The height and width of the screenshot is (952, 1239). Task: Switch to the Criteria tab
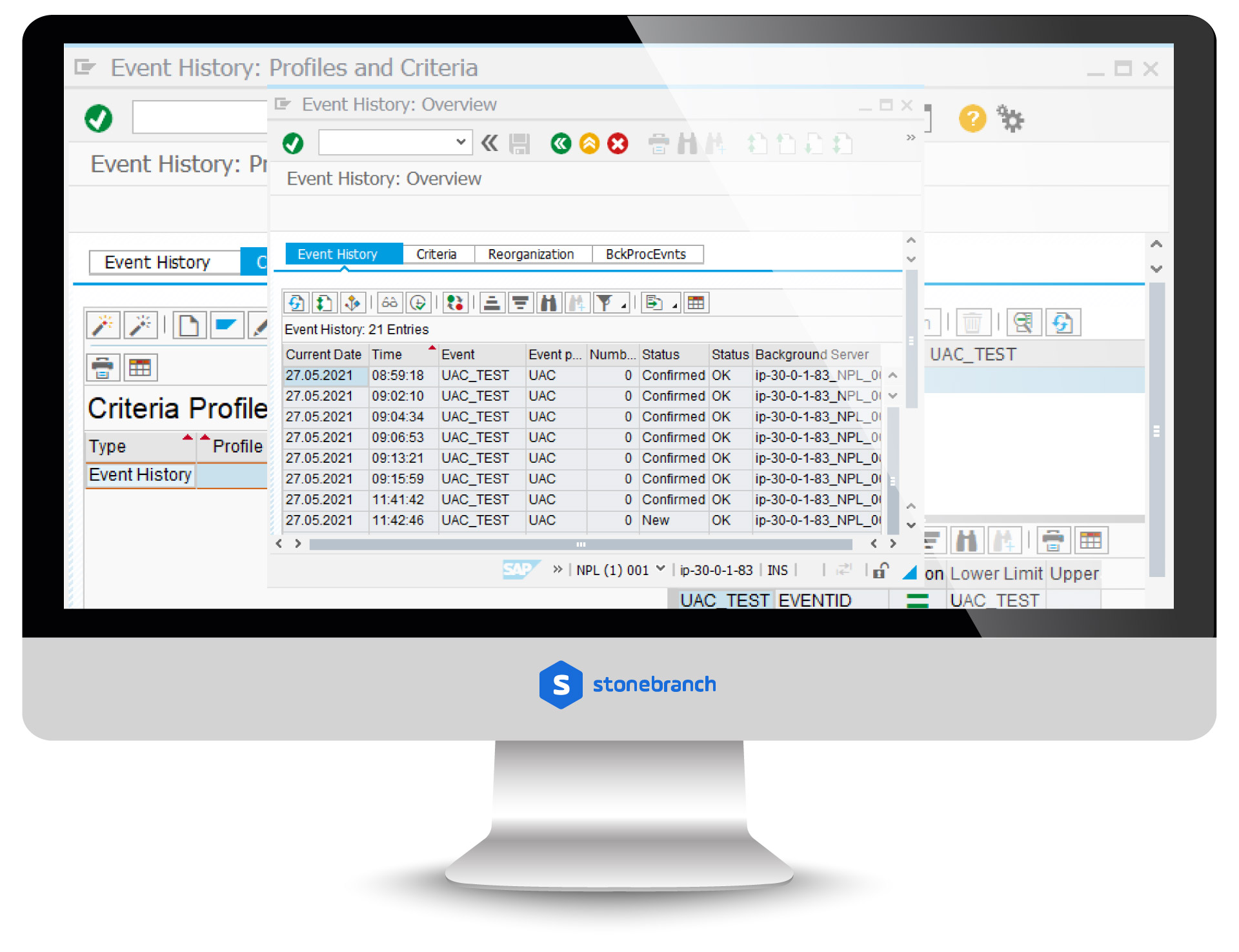point(437,254)
